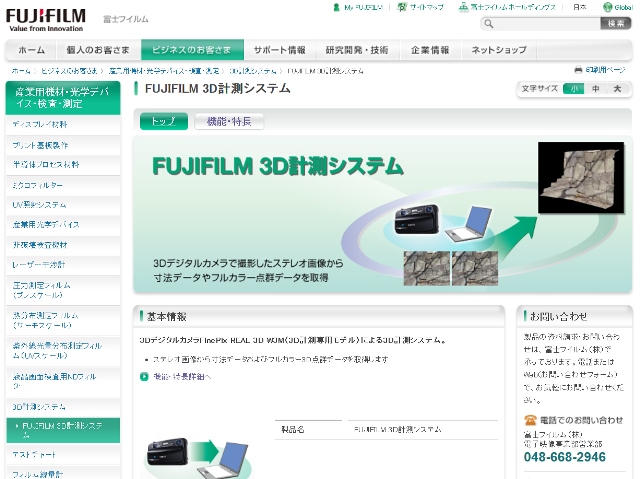Open 液晶画面検査用NDフィルター in sidebar
The image size is (640, 479).
63,381
